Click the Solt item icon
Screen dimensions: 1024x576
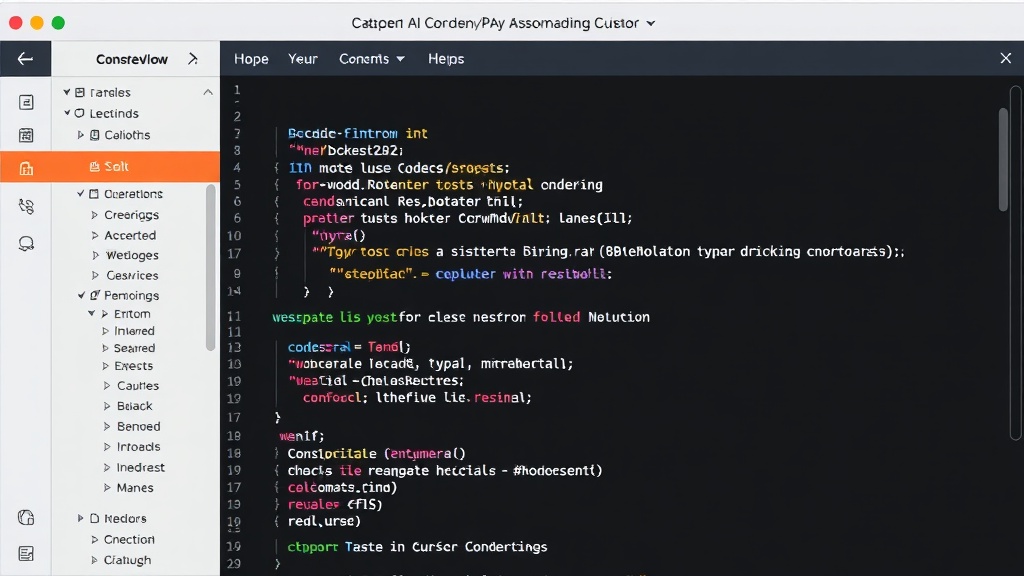(95, 167)
